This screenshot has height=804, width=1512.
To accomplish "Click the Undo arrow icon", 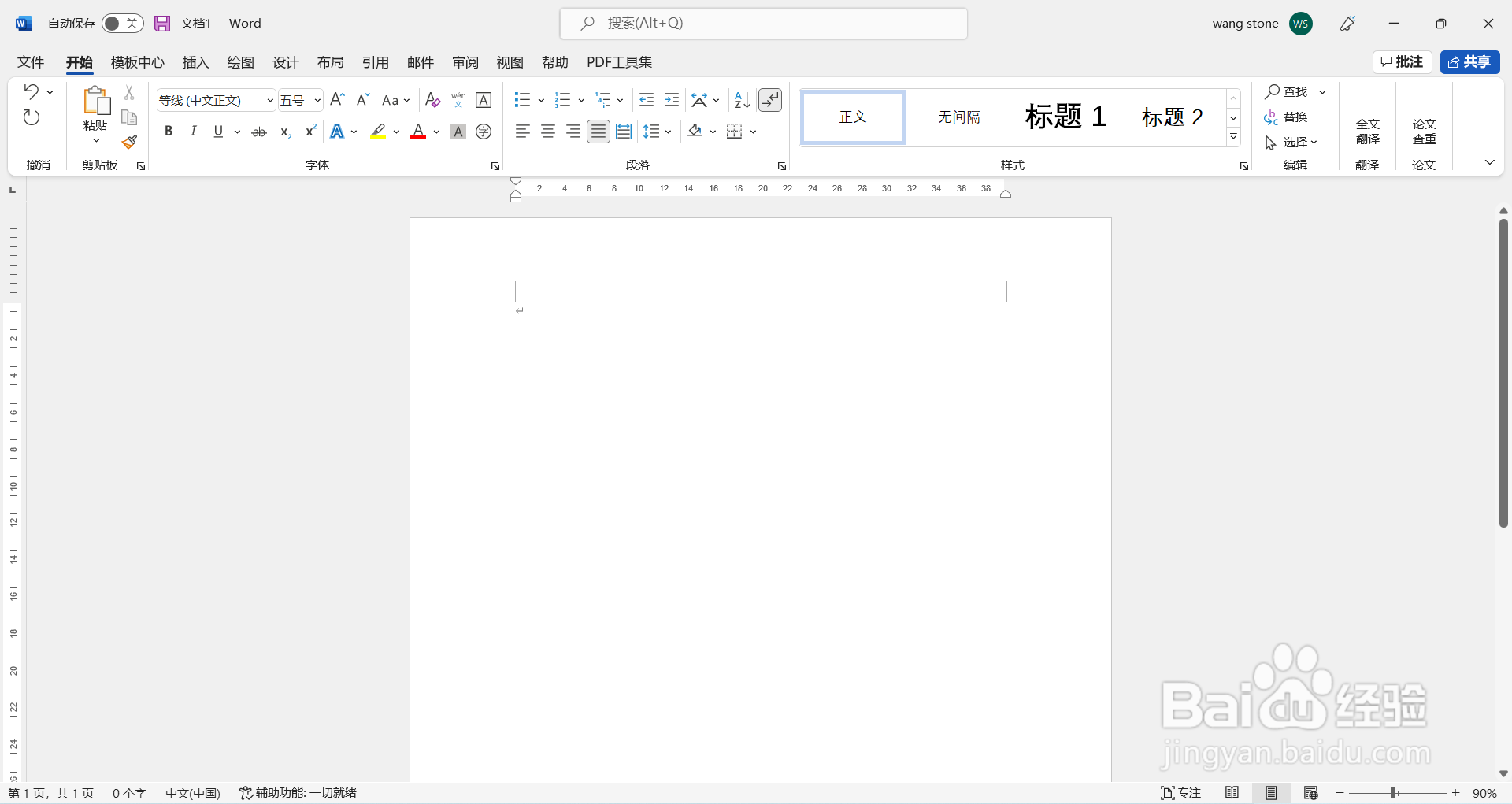I will coord(31,91).
